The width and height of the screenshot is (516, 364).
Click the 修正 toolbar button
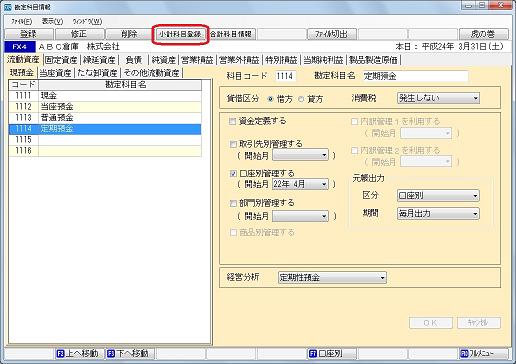pos(79,34)
